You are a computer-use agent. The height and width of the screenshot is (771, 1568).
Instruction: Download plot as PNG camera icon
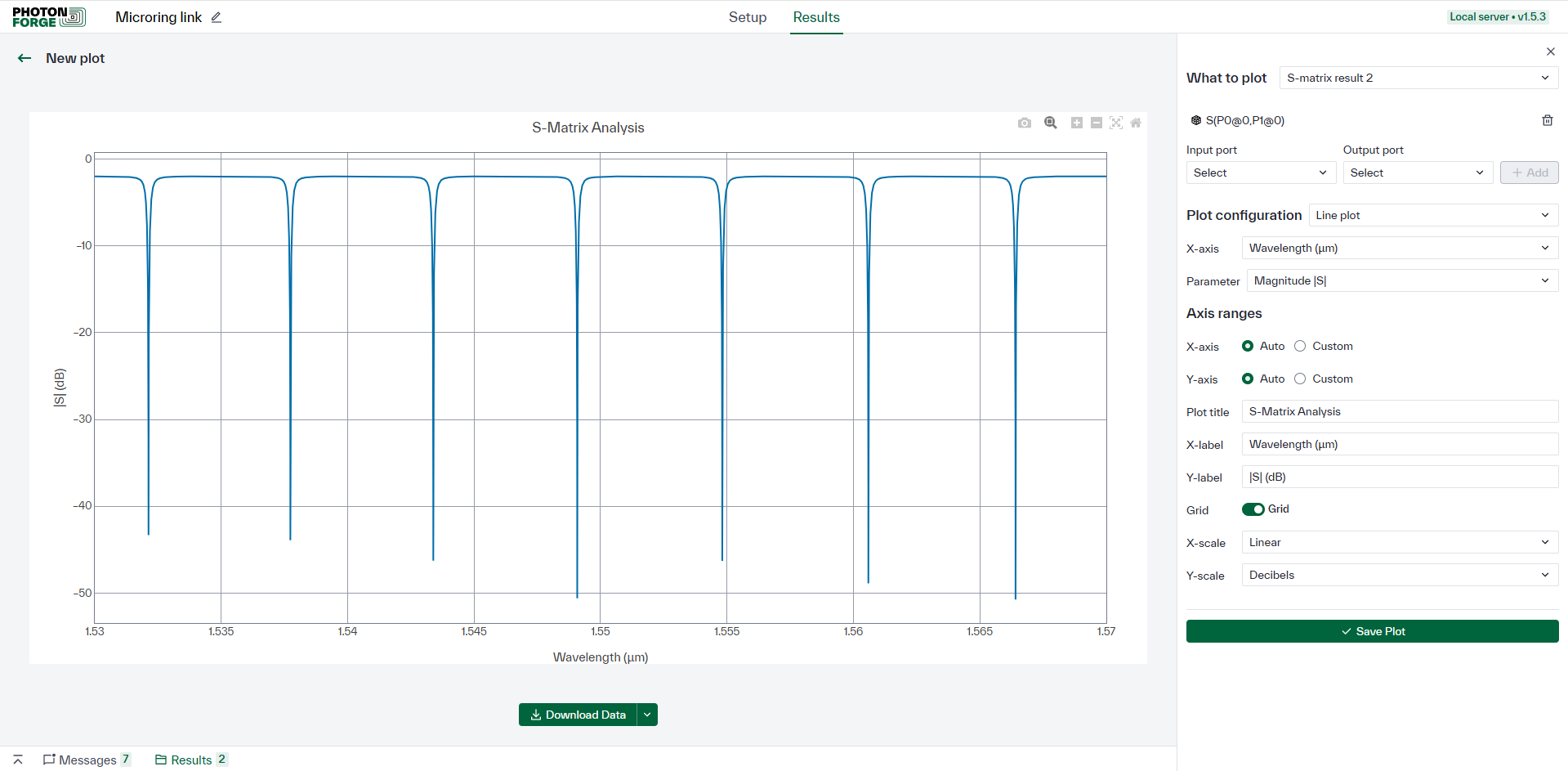[x=1025, y=123]
